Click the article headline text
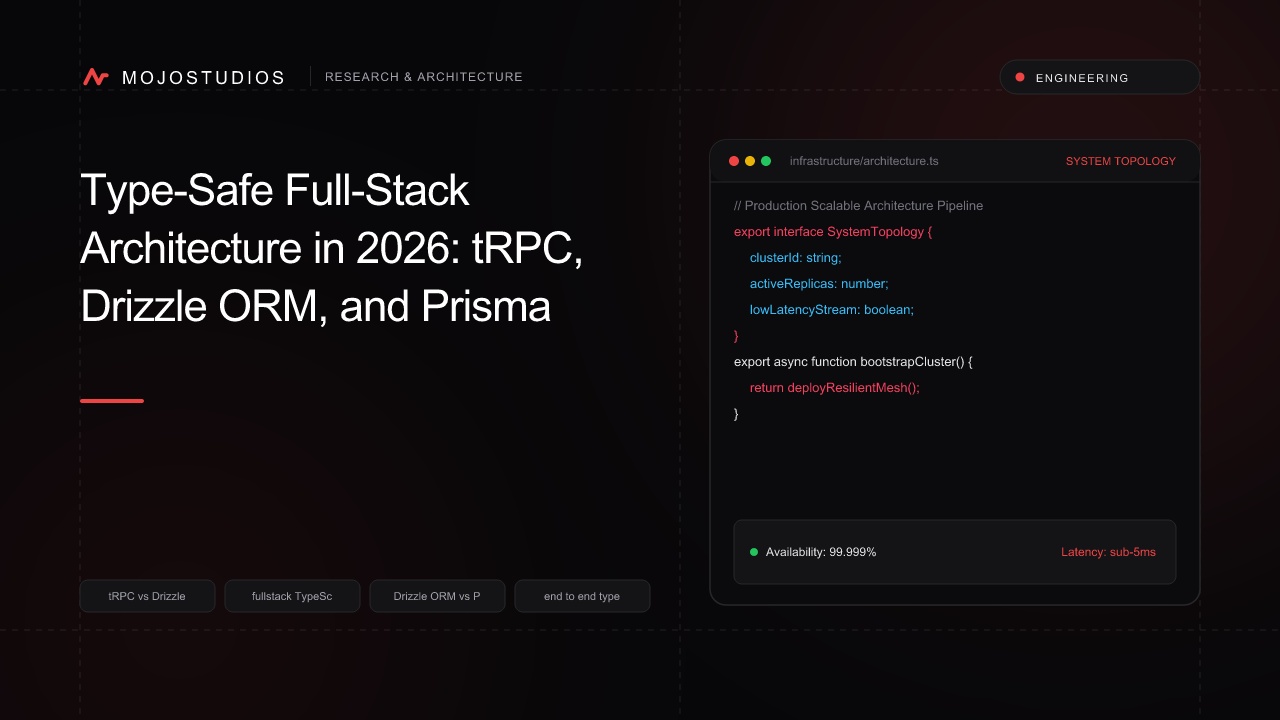 331,248
